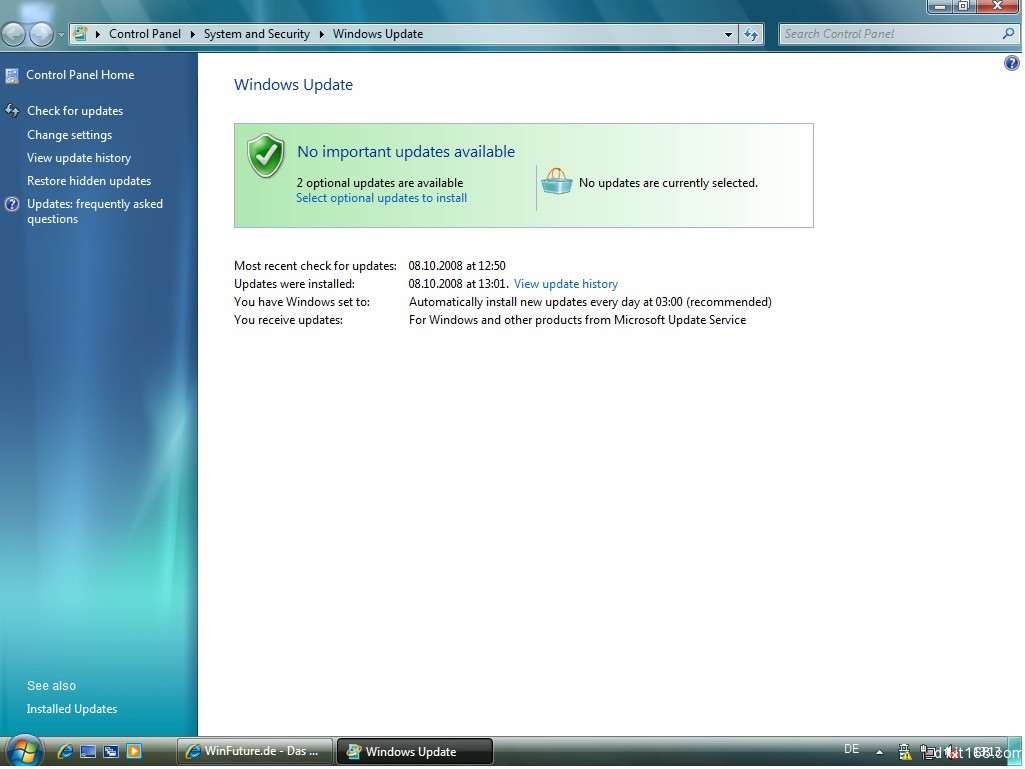The height and width of the screenshot is (769, 1025).
Task: Select the Windows Update taskbar button
Action: 415,751
